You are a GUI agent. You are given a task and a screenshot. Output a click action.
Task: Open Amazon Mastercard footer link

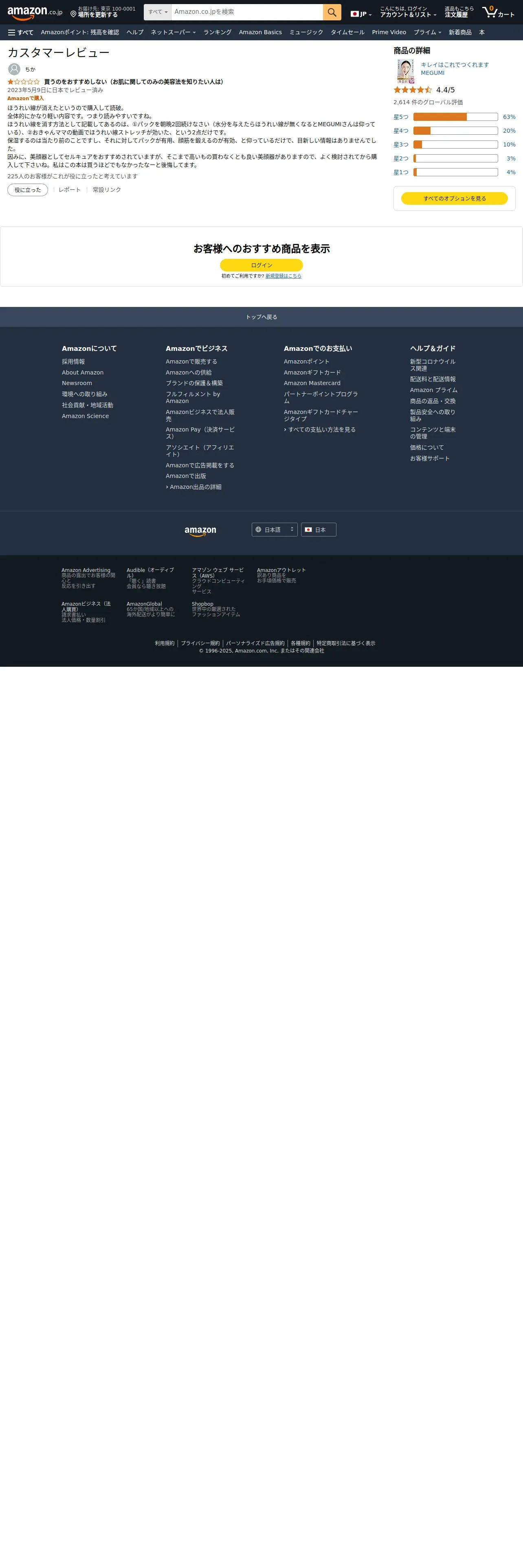[x=312, y=383]
